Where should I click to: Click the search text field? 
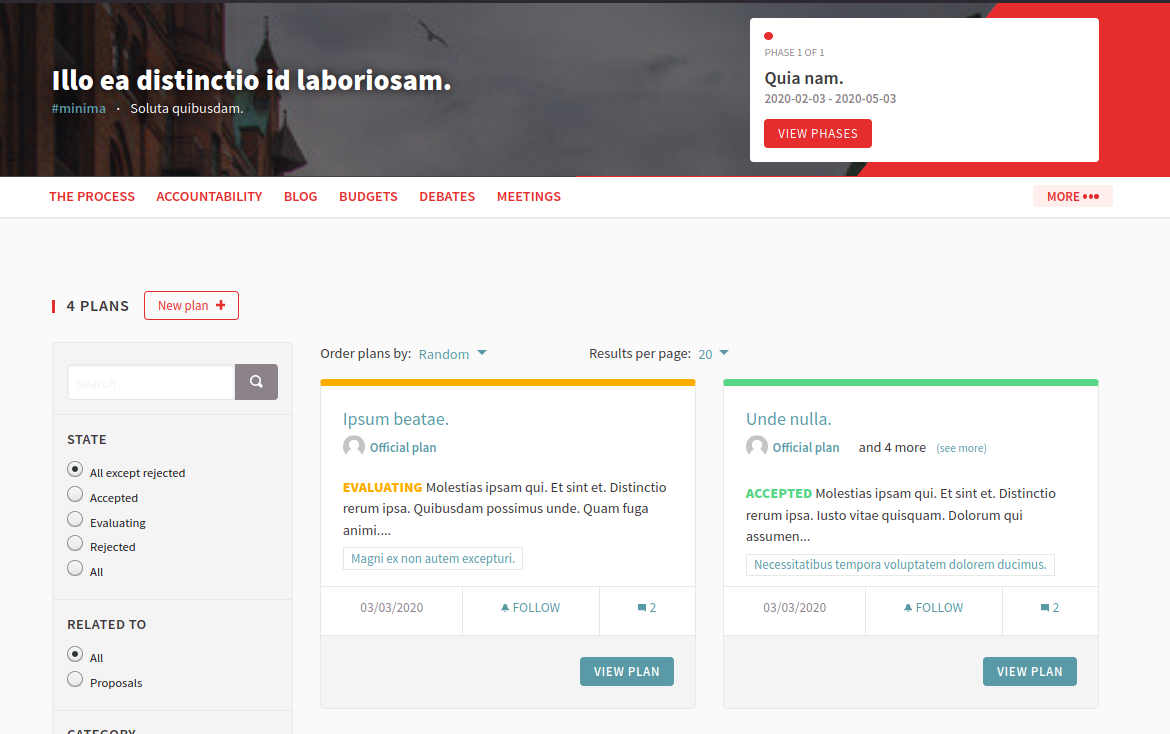pyautogui.click(x=151, y=382)
